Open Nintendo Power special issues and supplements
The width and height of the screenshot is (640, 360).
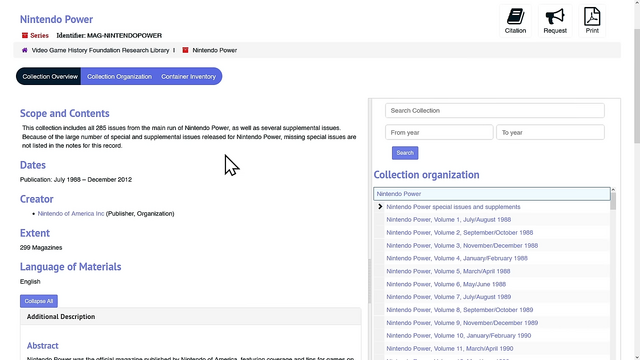453,207
